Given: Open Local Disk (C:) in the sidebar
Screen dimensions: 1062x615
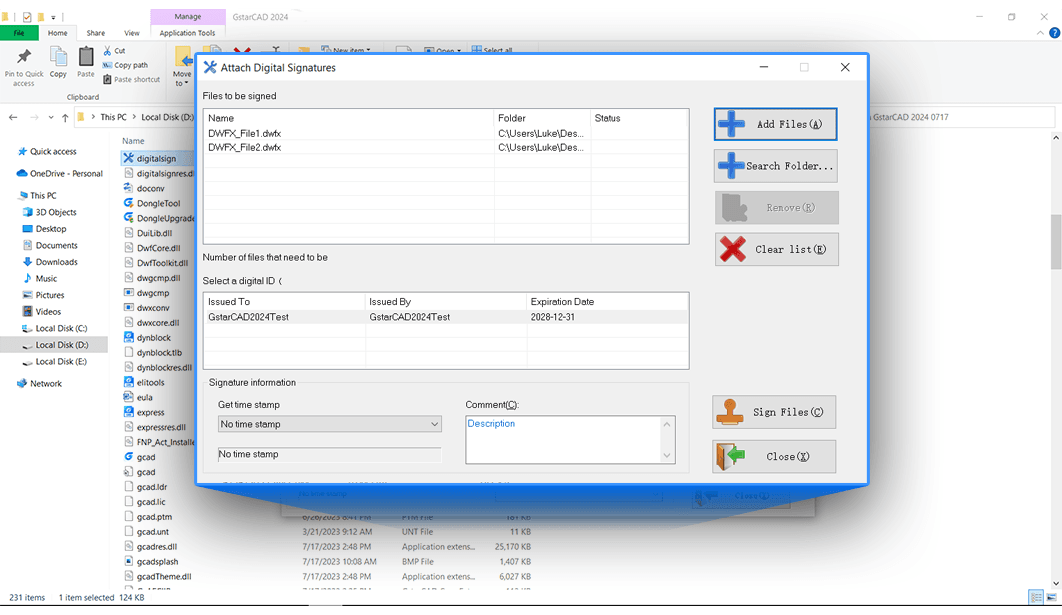Looking at the screenshot, I should point(61,328).
